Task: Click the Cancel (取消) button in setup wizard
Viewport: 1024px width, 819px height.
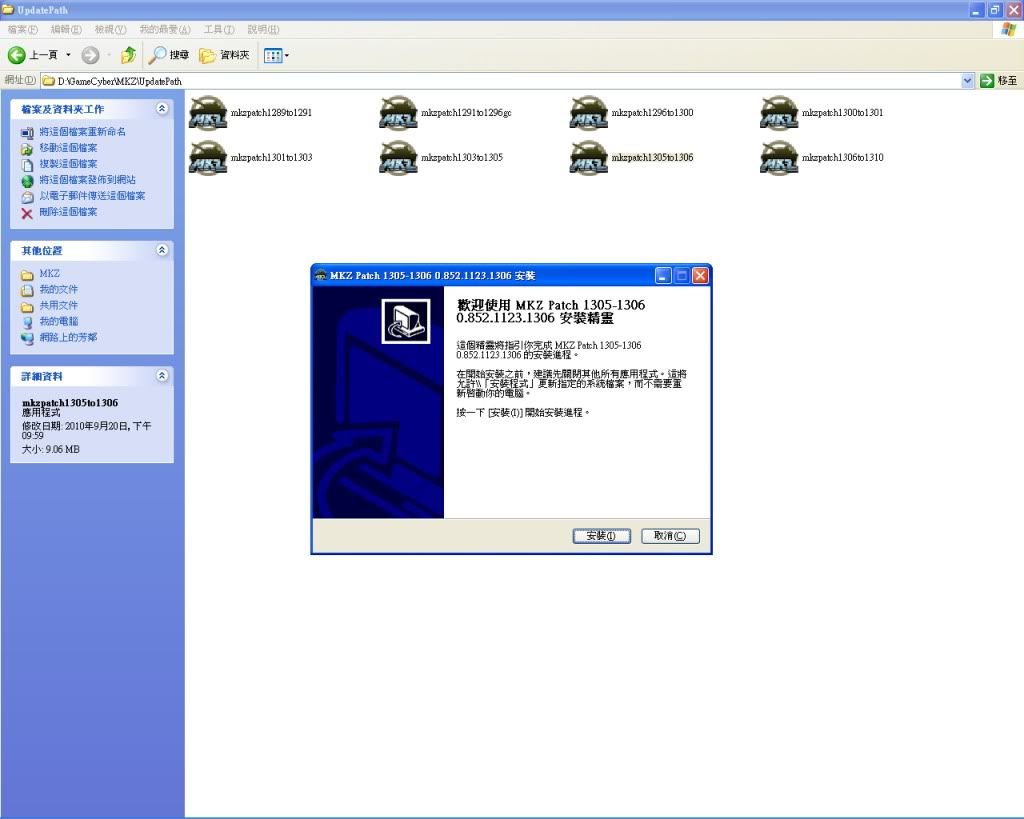Action: coord(670,536)
